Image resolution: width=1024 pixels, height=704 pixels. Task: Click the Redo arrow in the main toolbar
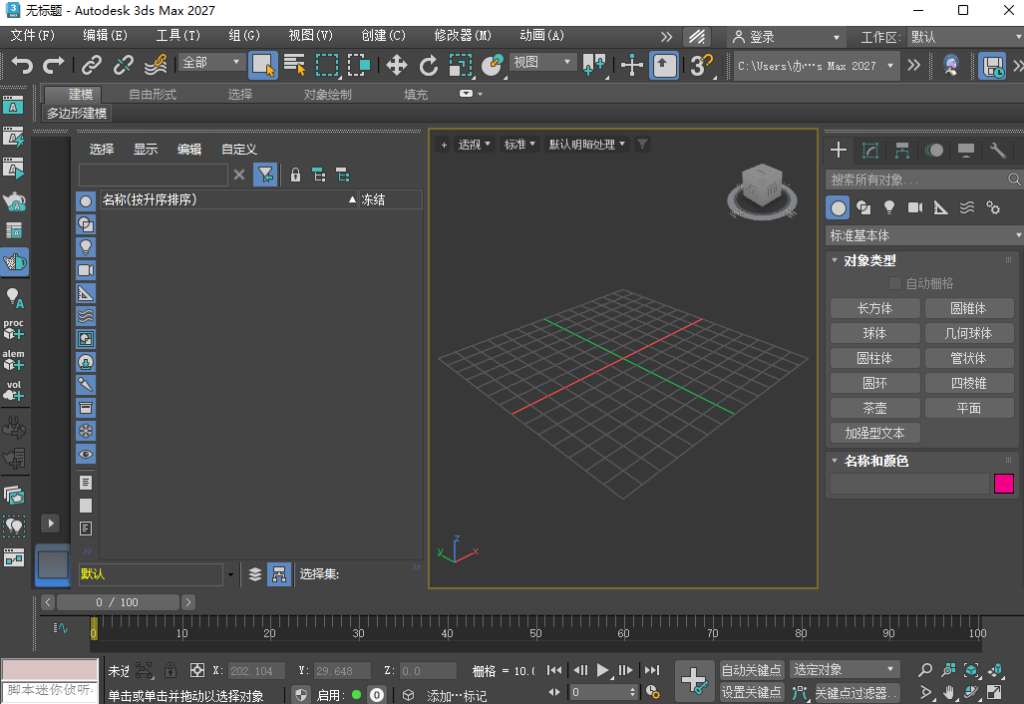(54, 65)
